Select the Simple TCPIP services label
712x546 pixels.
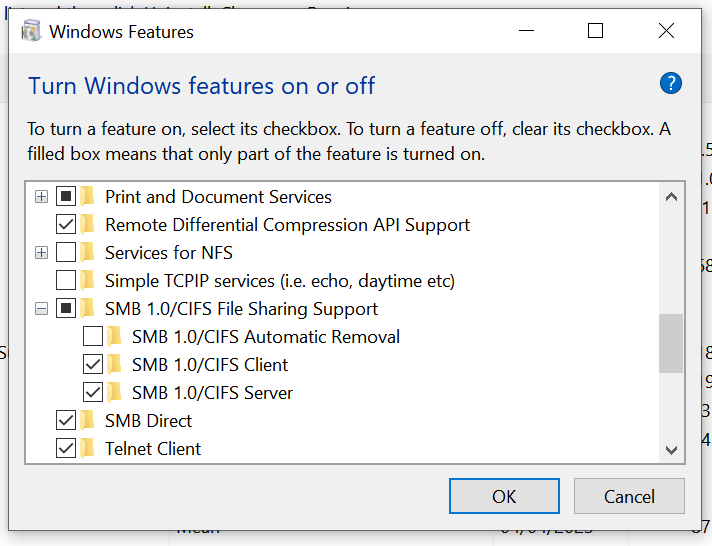click(x=280, y=281)
